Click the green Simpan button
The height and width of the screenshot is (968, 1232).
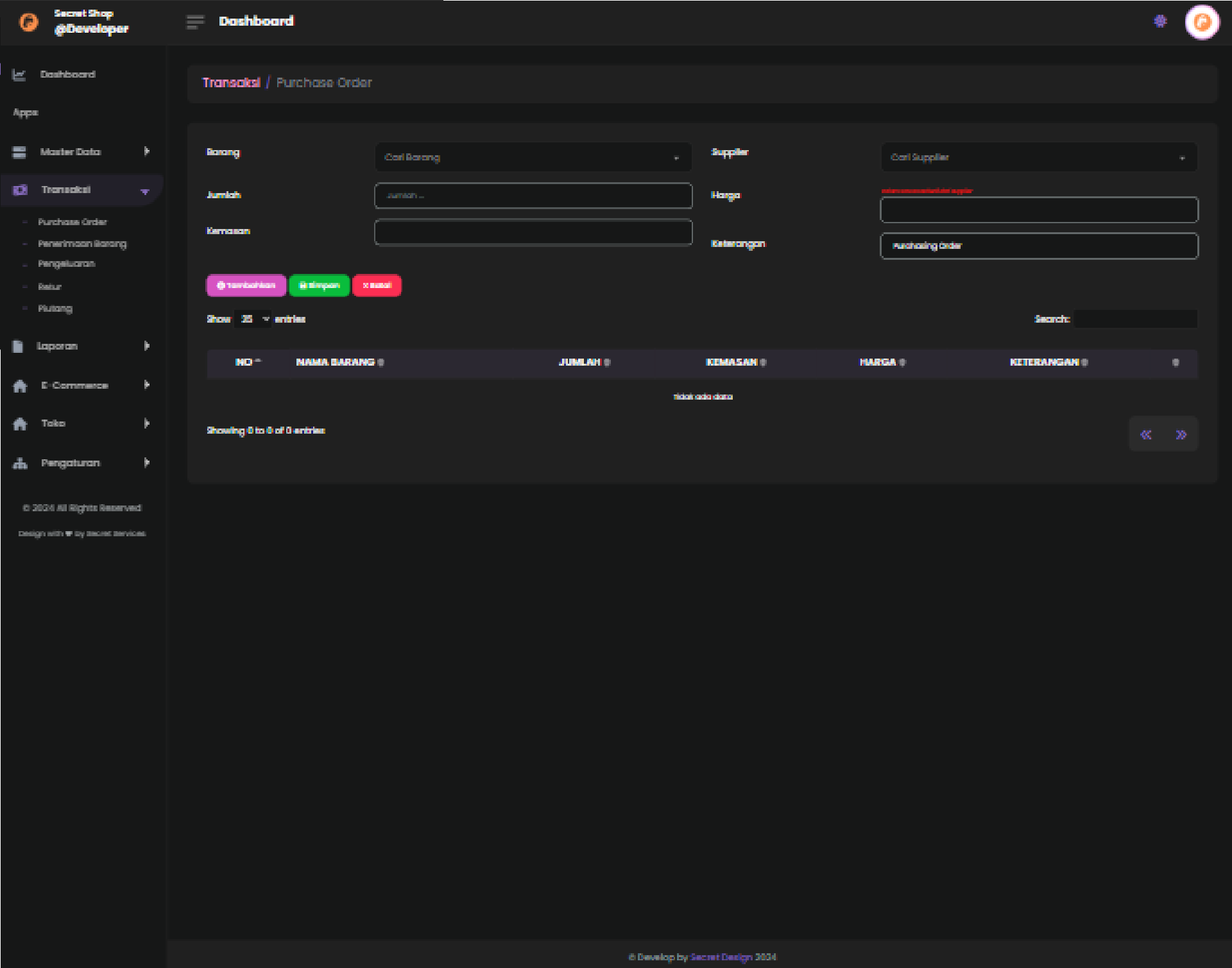[319, 285]
